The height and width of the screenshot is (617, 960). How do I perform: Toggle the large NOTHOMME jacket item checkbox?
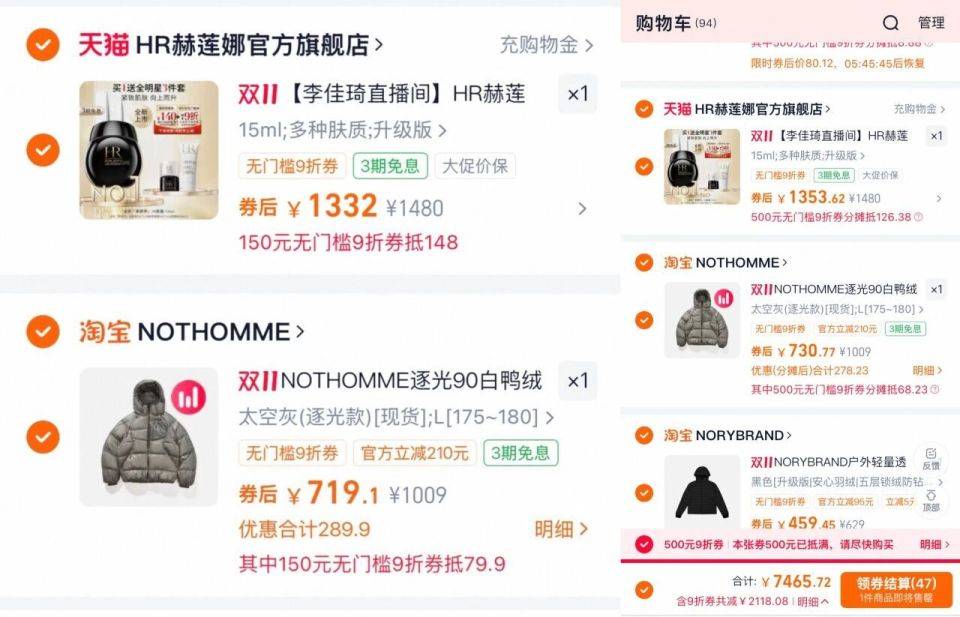[x=43, y=436]
